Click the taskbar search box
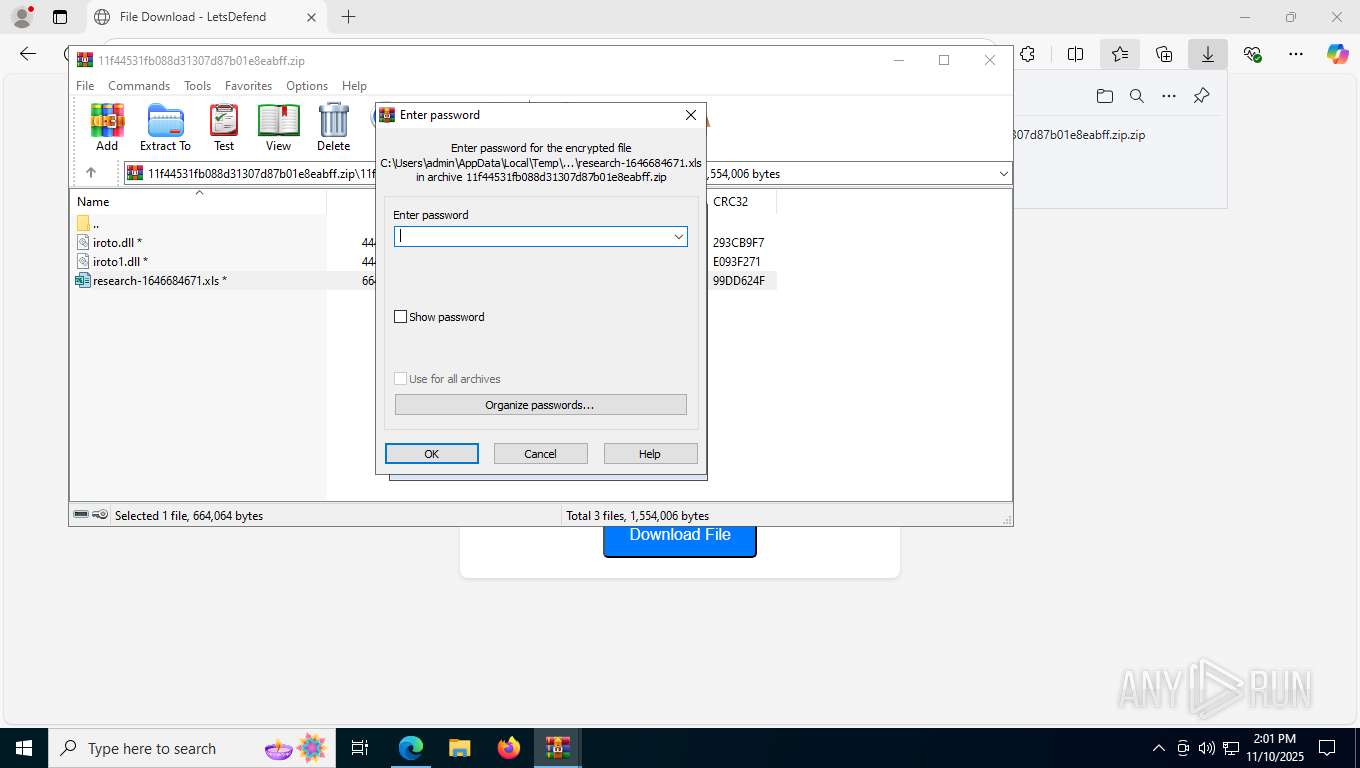 (x=192, y=748)
